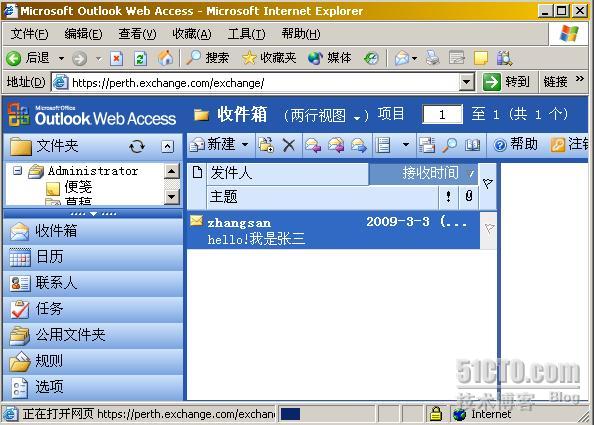Image resolution: width=594 pixels, height=425 pixels.
Task: Open the Contacts (联系人) shortcut
Action: click(93, 283)
